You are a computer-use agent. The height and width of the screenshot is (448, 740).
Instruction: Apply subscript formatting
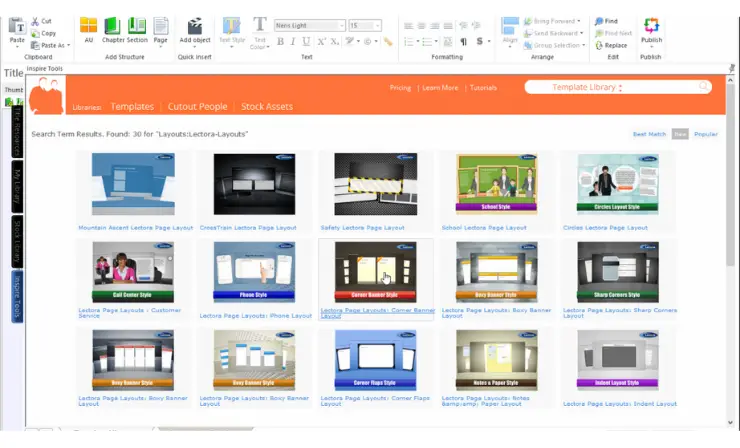click(335, 42)
